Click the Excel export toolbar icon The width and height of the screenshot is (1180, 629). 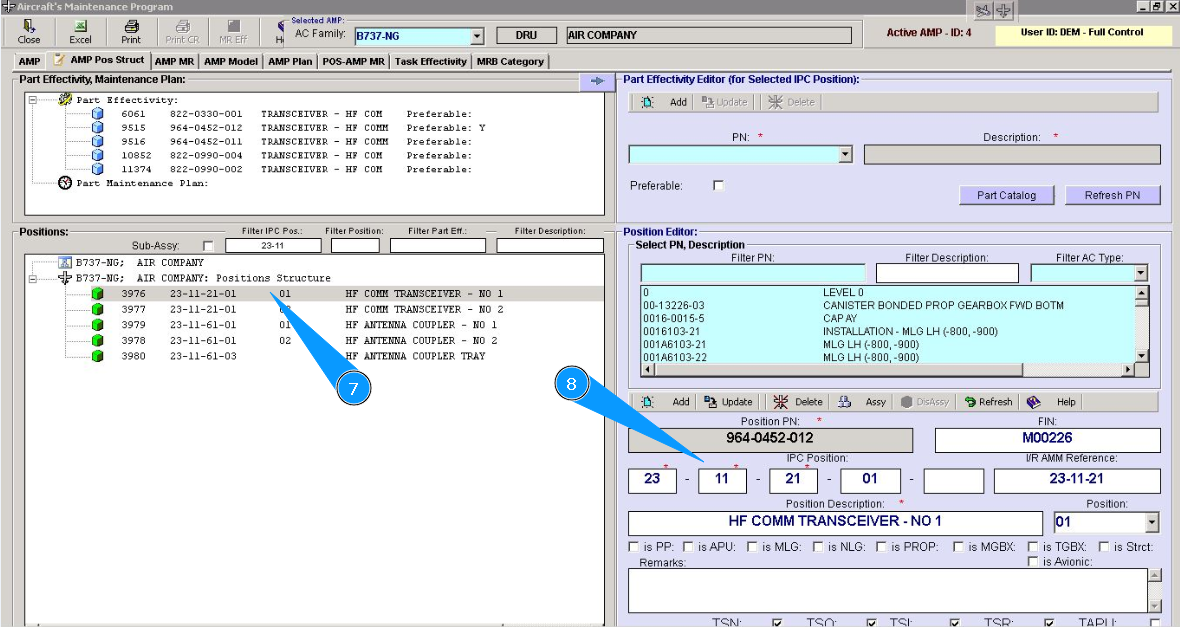(80, 27)
